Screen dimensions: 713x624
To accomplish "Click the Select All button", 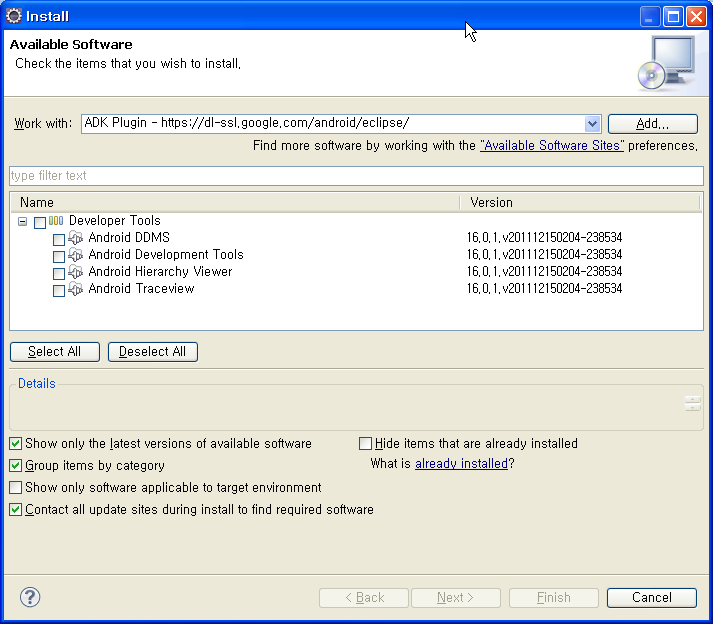I will [55, 352].
